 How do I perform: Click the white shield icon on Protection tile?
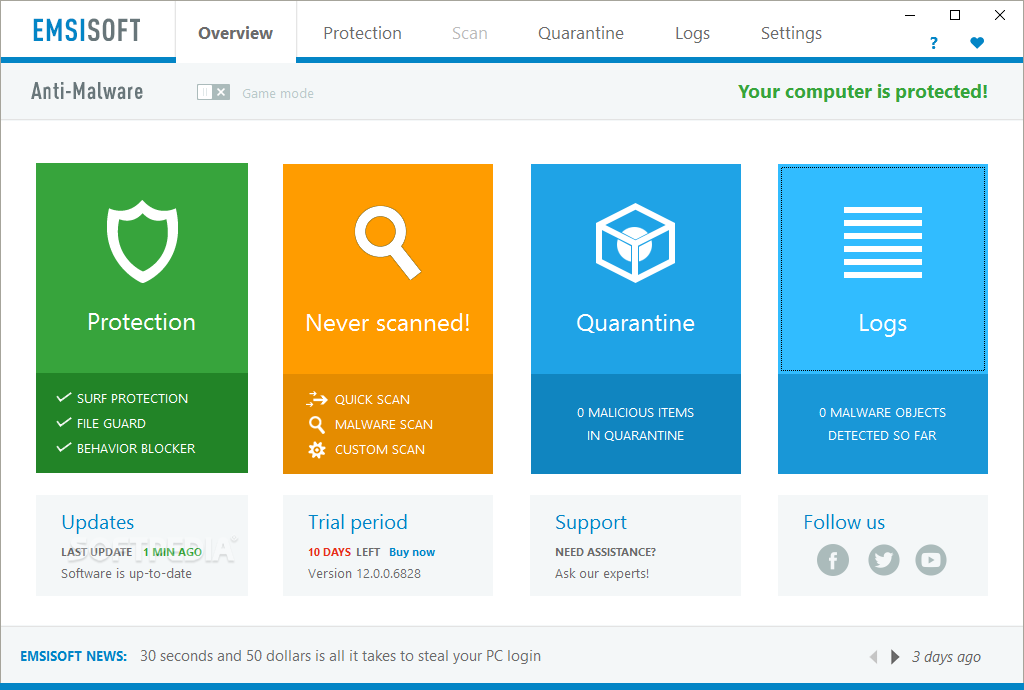point(142,241)
